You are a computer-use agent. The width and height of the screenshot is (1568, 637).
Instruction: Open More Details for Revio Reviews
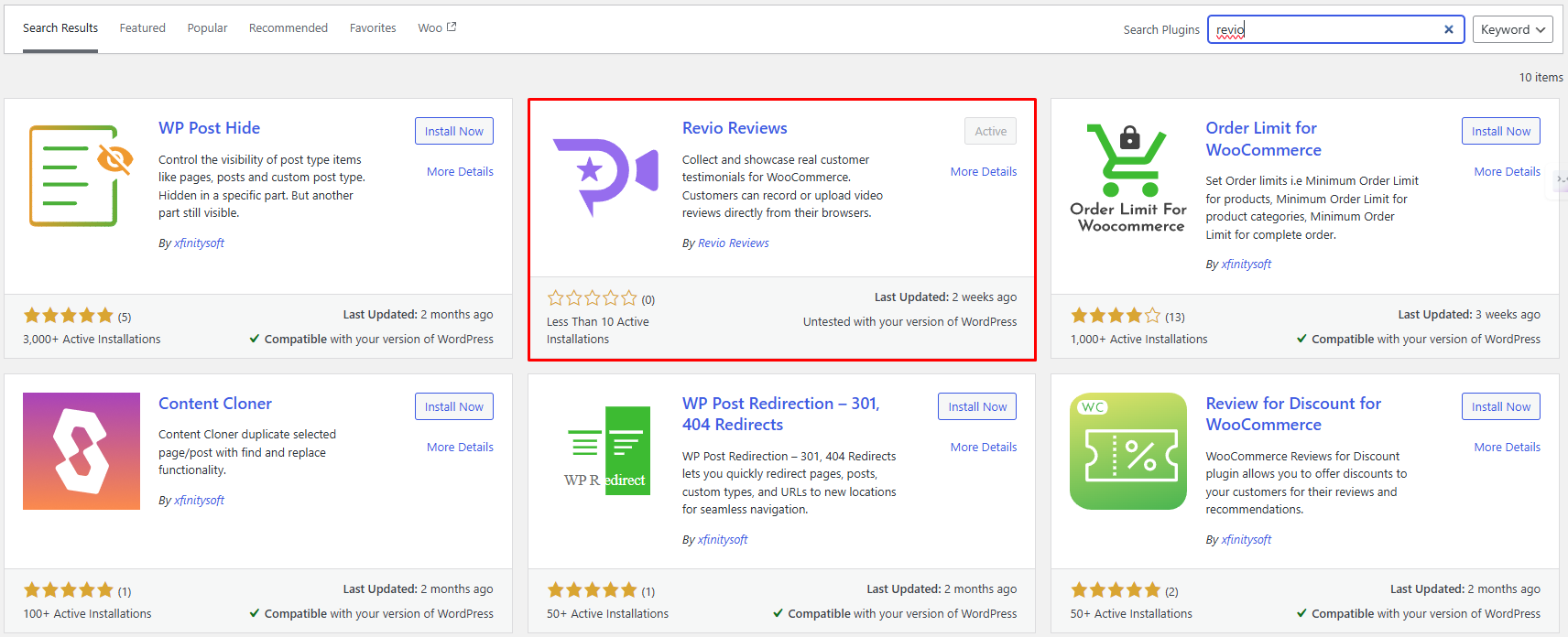pos(984,171)
